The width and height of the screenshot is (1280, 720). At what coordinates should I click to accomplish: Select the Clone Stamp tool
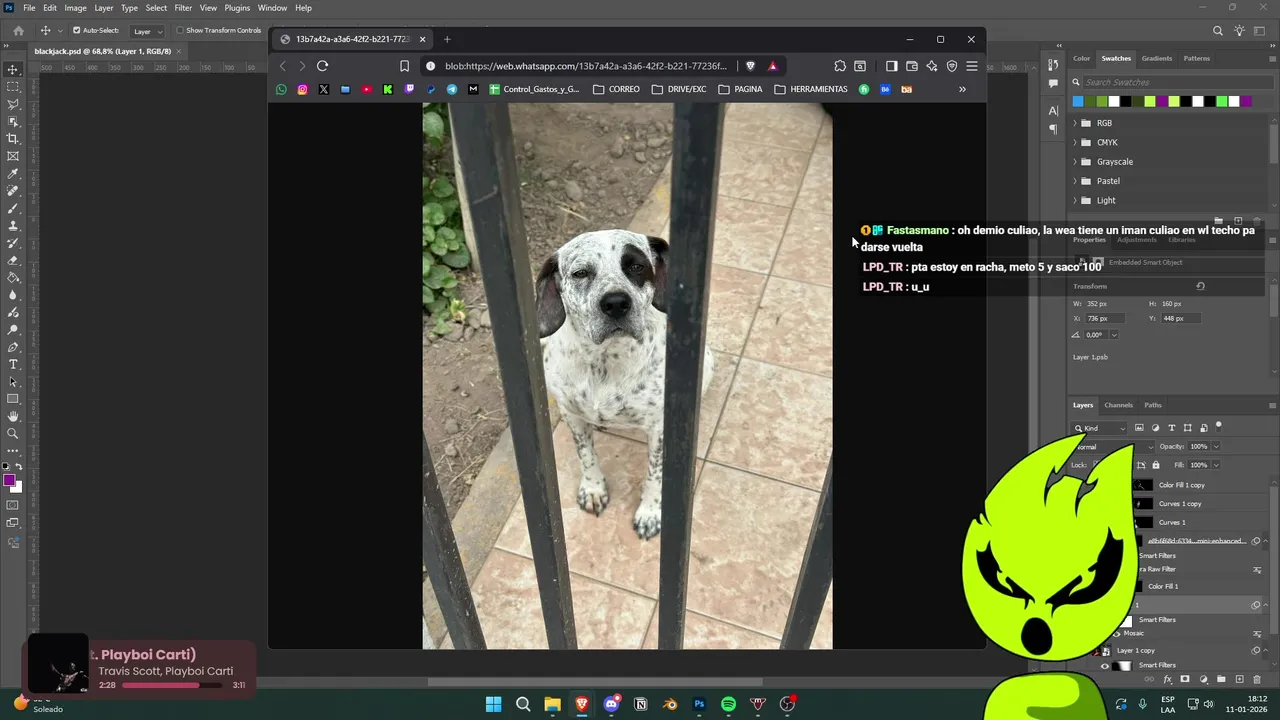click(x=13, y=225)
